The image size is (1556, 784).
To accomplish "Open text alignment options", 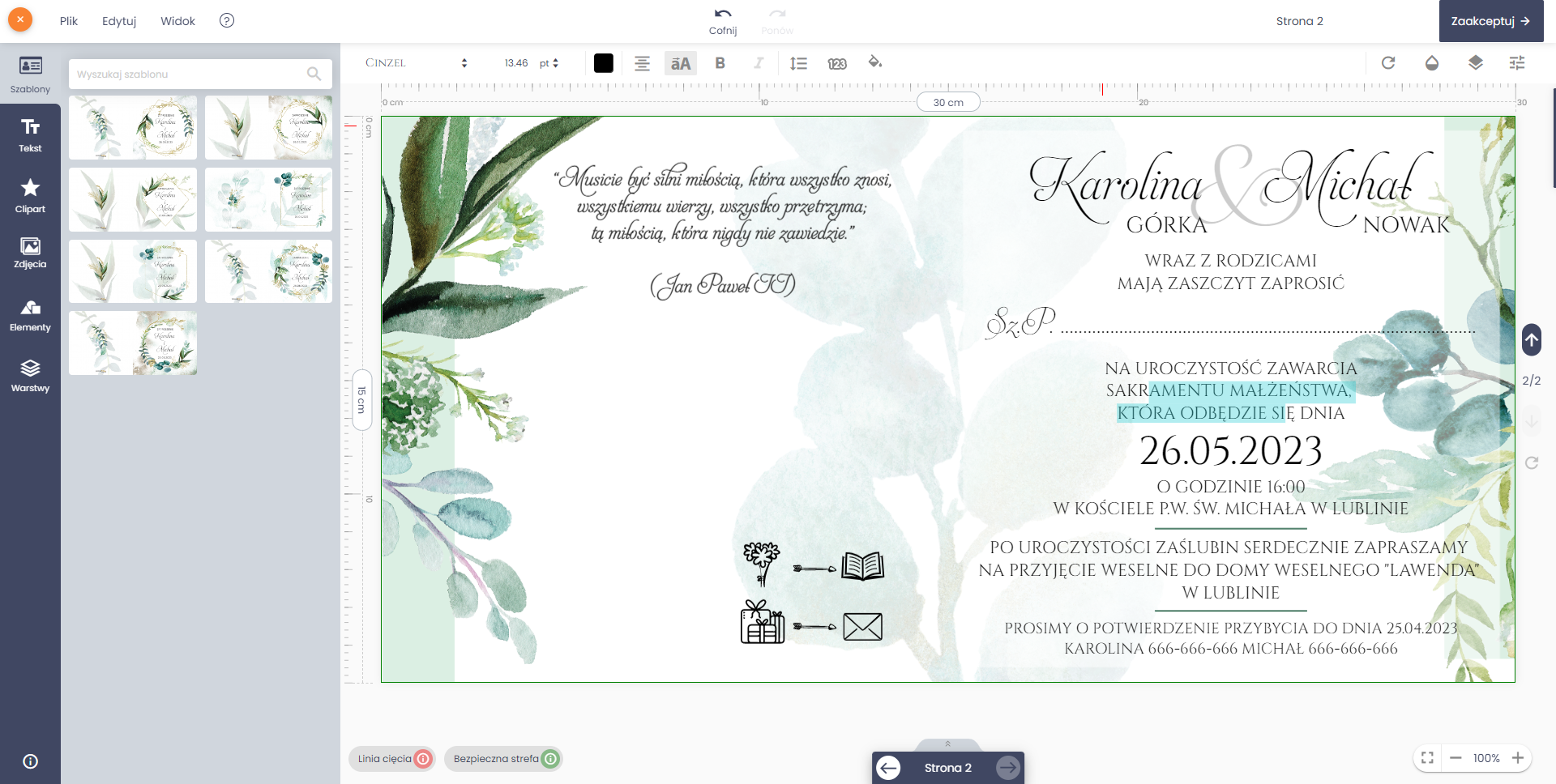I will [x=642, y=63].
